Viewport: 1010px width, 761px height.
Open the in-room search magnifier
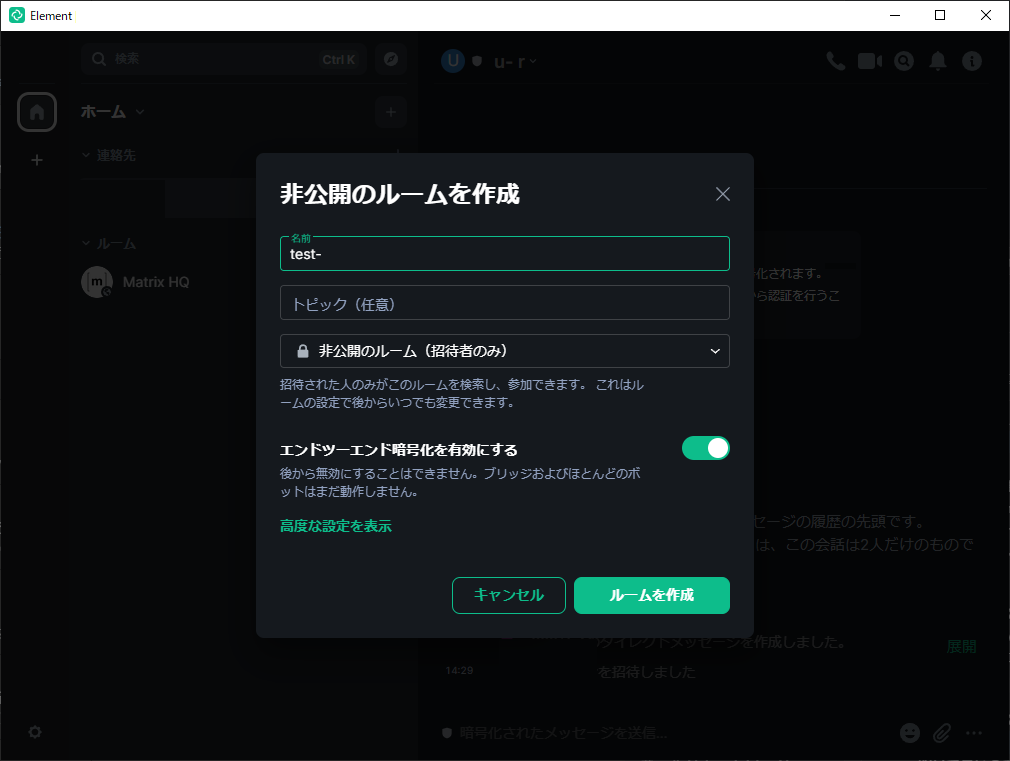(x=904, y=61)
